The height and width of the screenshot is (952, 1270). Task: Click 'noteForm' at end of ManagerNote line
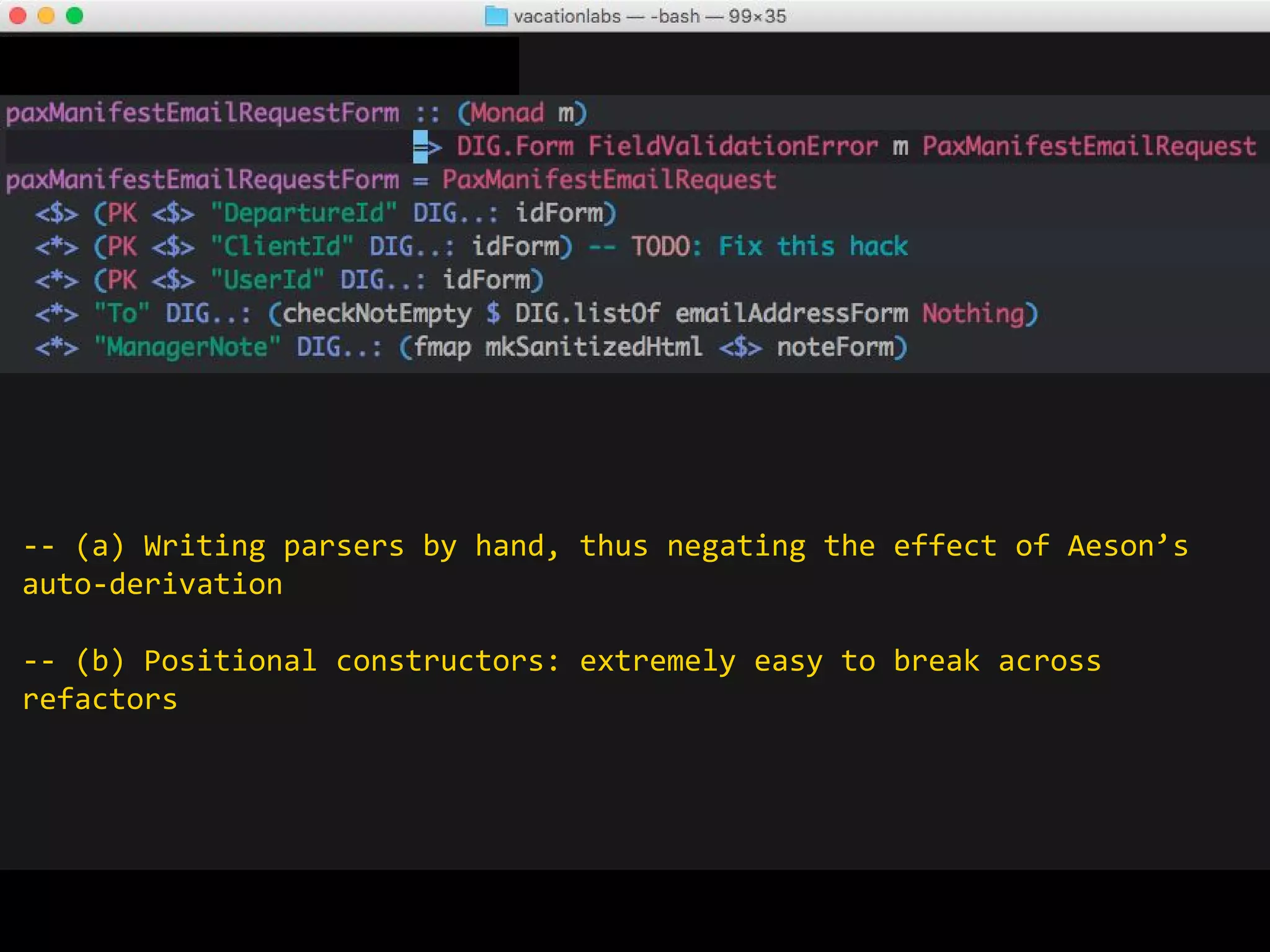[x=835, y=347]
